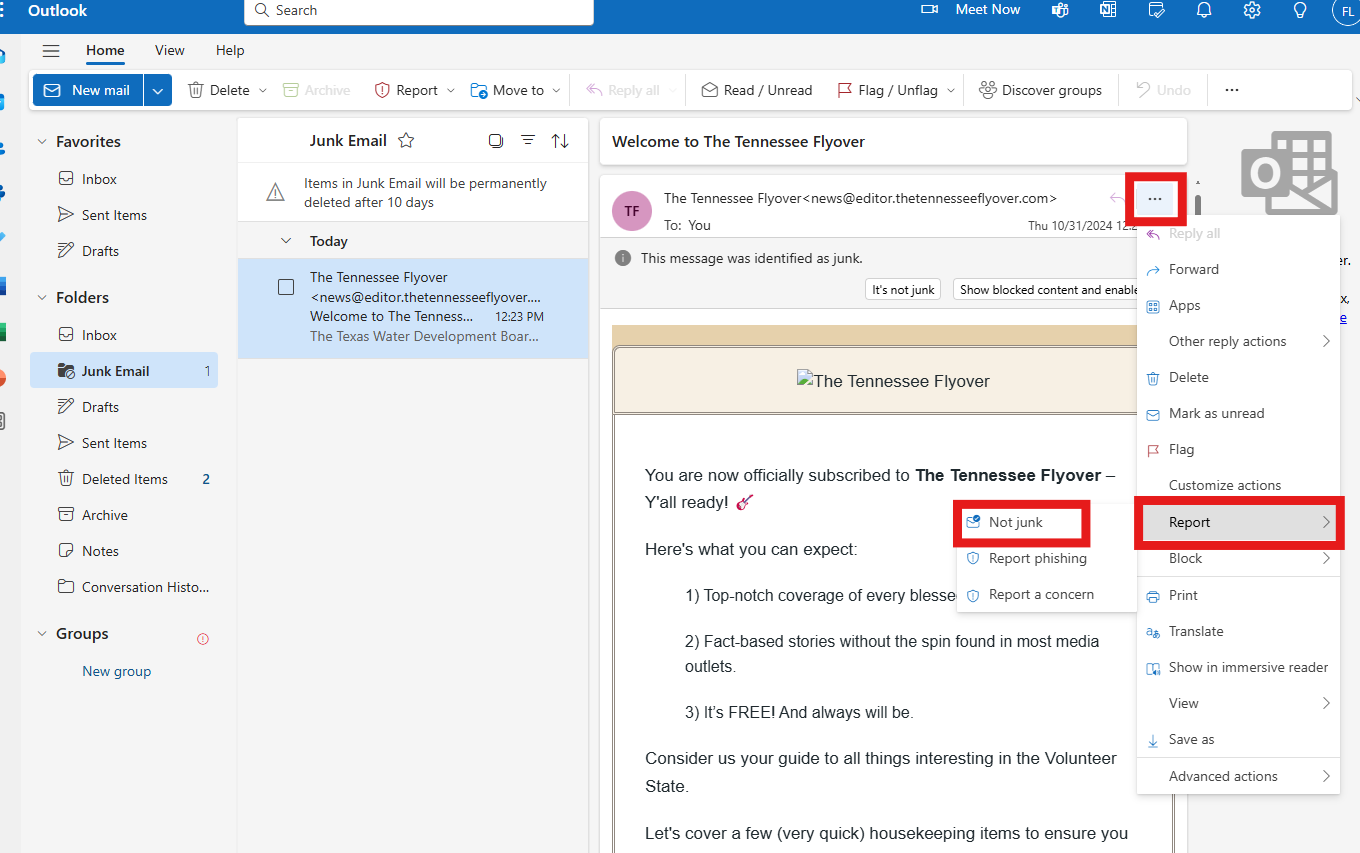The height and width of the screenshot is (853, 1360).
Task: Click the Meet Now video icon
Action: [930, 10]
